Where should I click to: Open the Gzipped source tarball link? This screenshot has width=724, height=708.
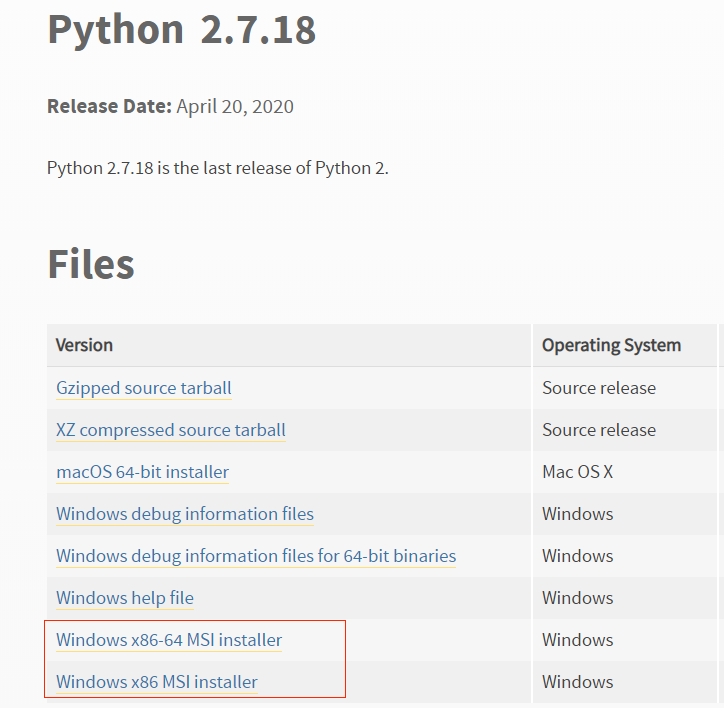144,388
